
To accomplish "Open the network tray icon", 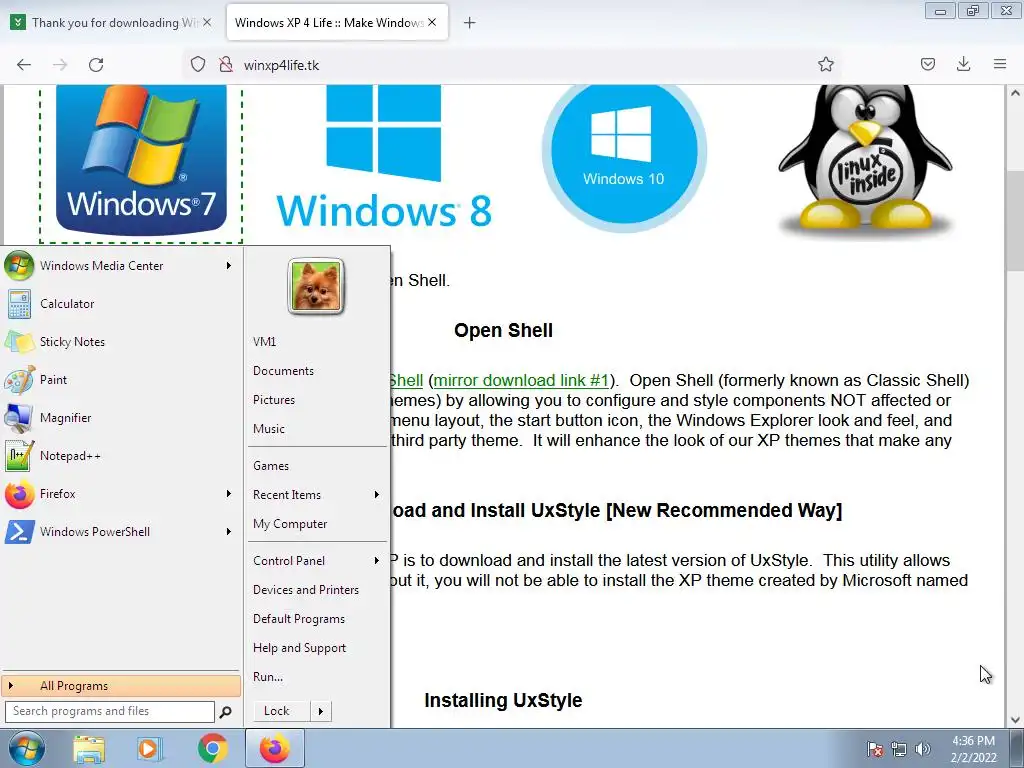I will coord(899,748).
